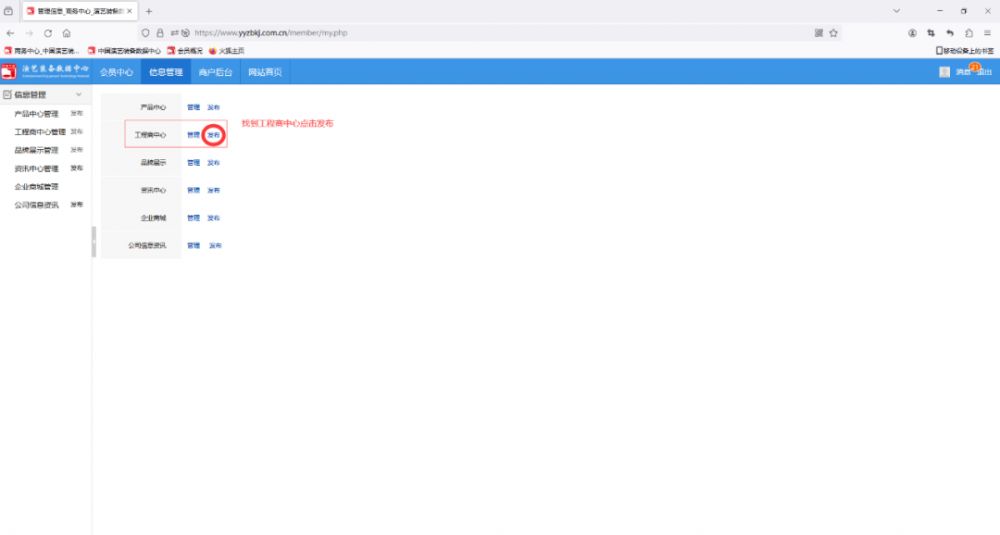Click 发布 link in 工程商中心 row
Viewport: 1000px width, 535px height.
pyautogui.click(x=213, y=135)
